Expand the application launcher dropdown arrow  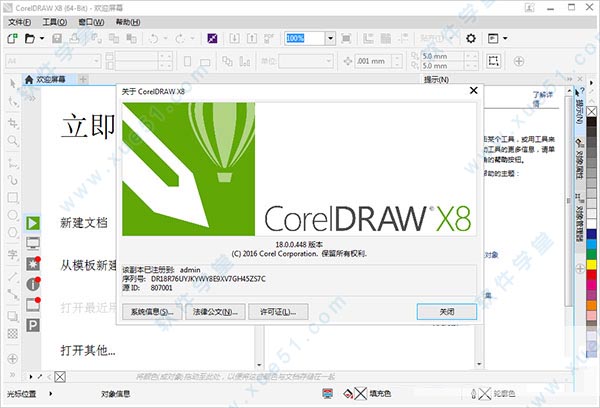[x=505, y=38]
